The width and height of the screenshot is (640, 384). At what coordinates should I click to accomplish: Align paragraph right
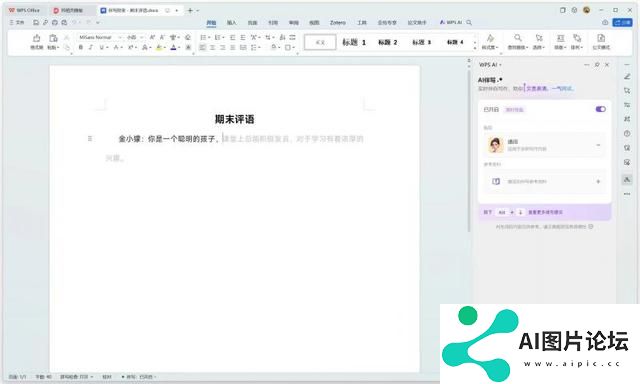[x=222, y=48]
